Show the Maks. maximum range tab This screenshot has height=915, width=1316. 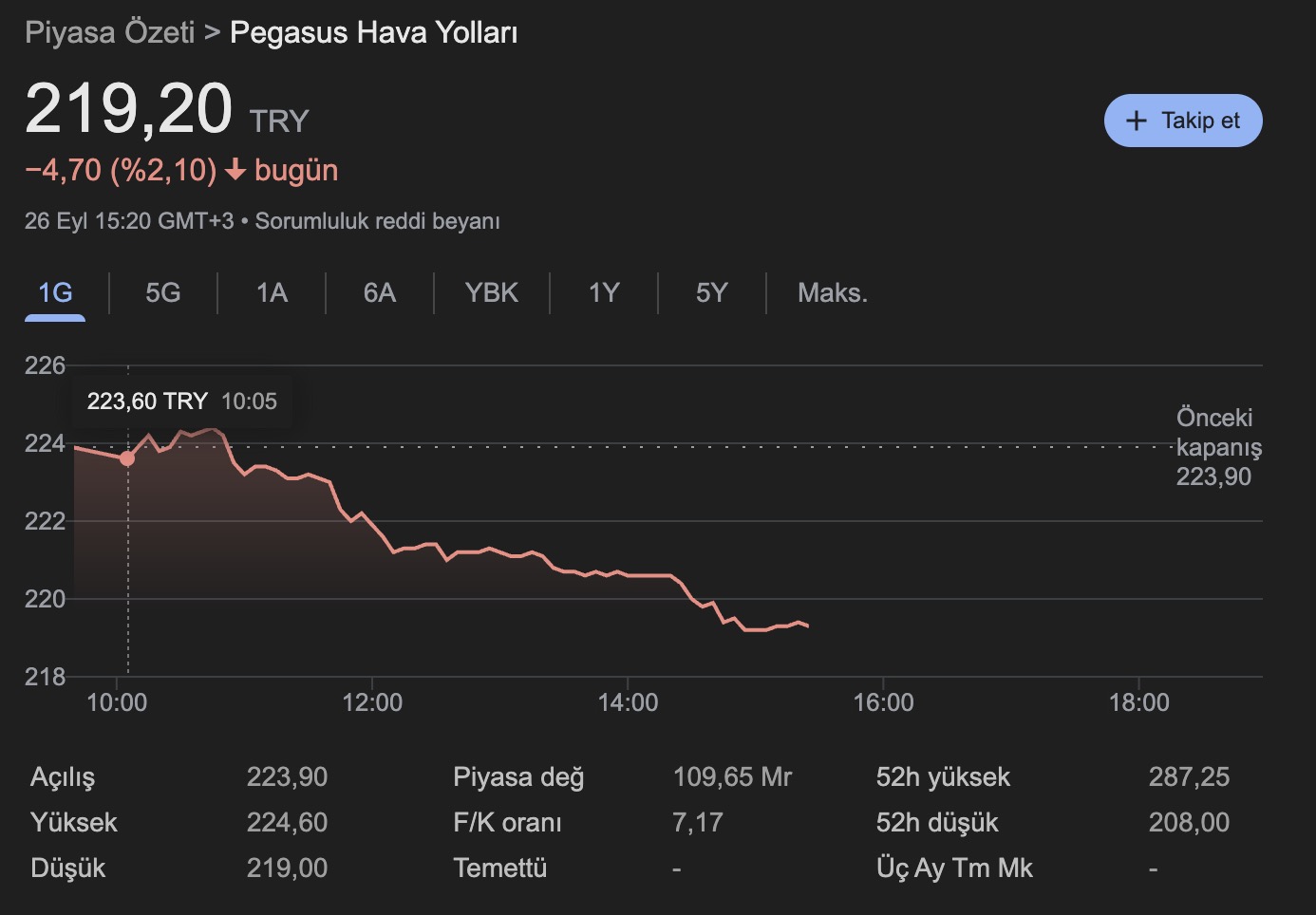pyautogui.click(x=833, y=292)
